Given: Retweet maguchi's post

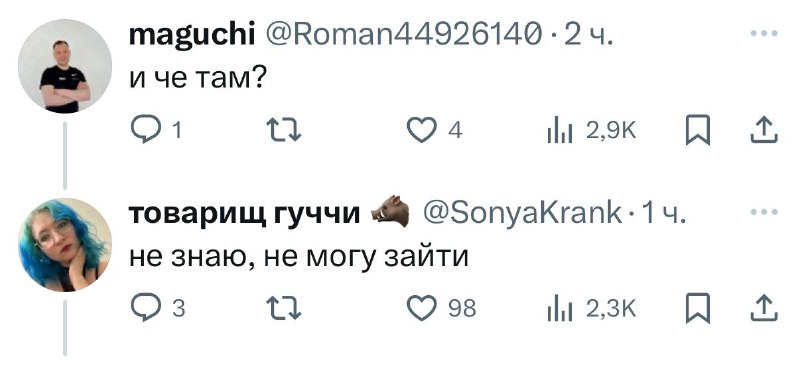Looking at the screenshot, I should [x=284, y=131].
